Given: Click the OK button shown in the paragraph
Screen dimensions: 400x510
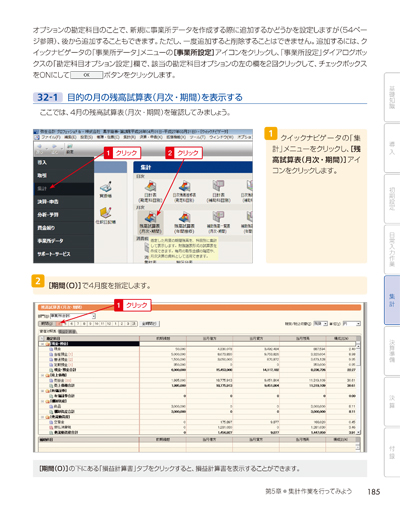Looking at the screenshot, I should (x=87, y=75).
